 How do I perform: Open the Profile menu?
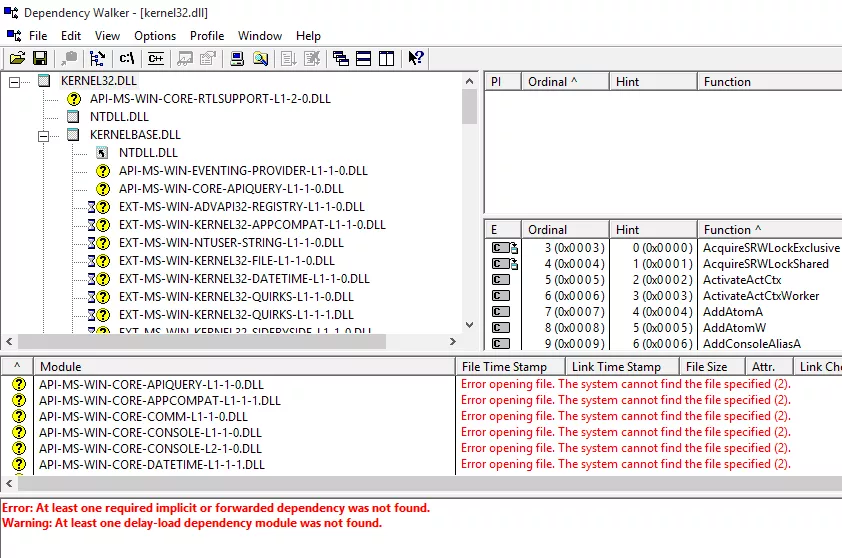click(207, 36)
